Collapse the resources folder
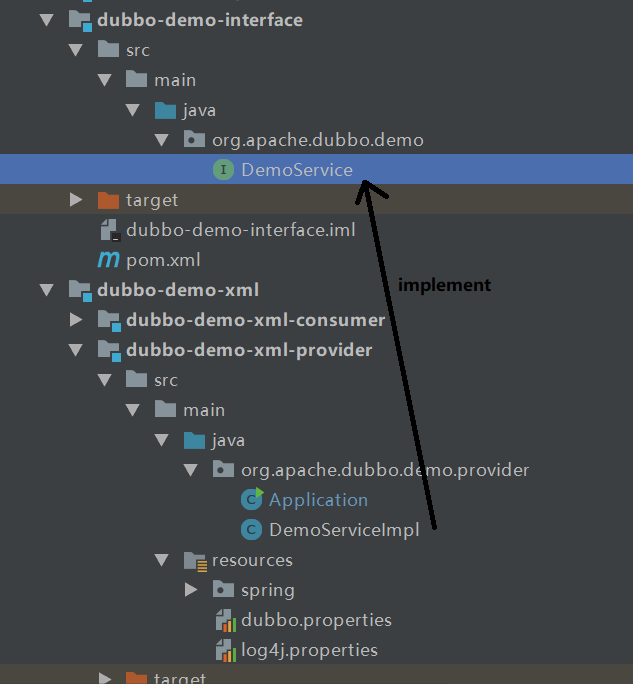 [x=161, y=561]
